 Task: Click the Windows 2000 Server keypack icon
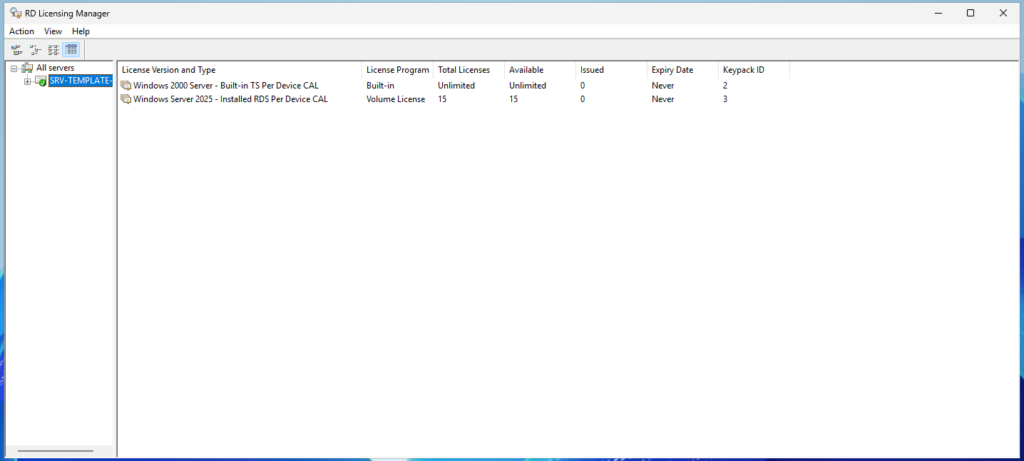coord(126,86)
